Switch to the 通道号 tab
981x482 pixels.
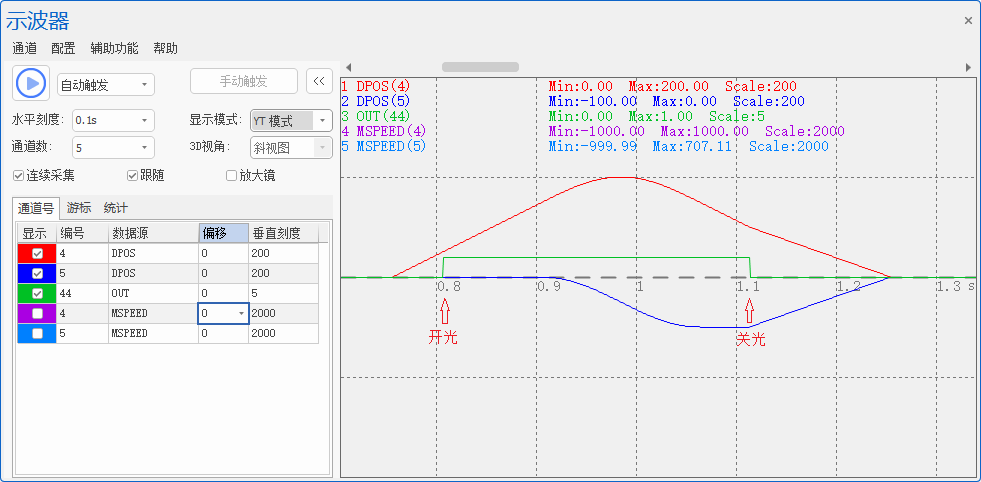[36, 208]
